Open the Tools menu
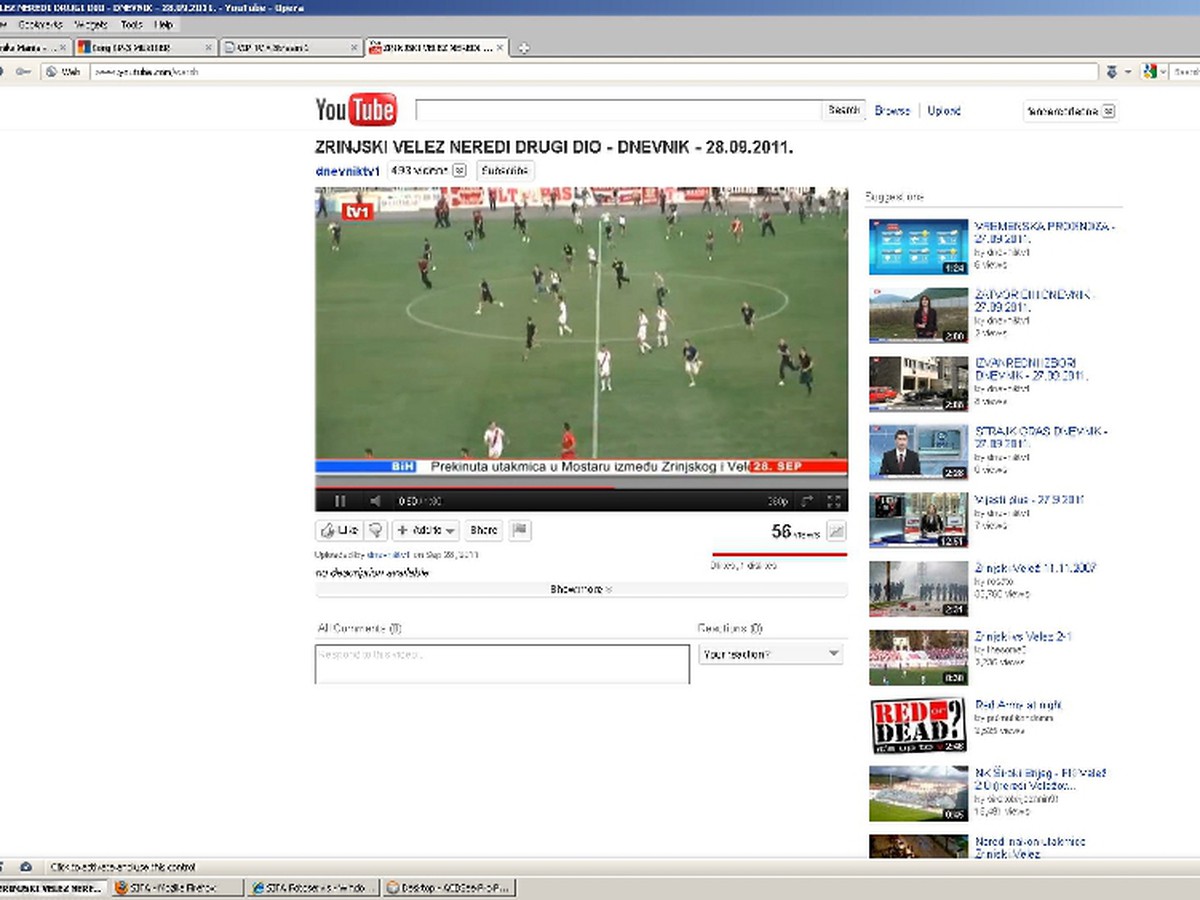Viewport: 1200px width, 900px height. pyautogui.click(x=131, y=24)
